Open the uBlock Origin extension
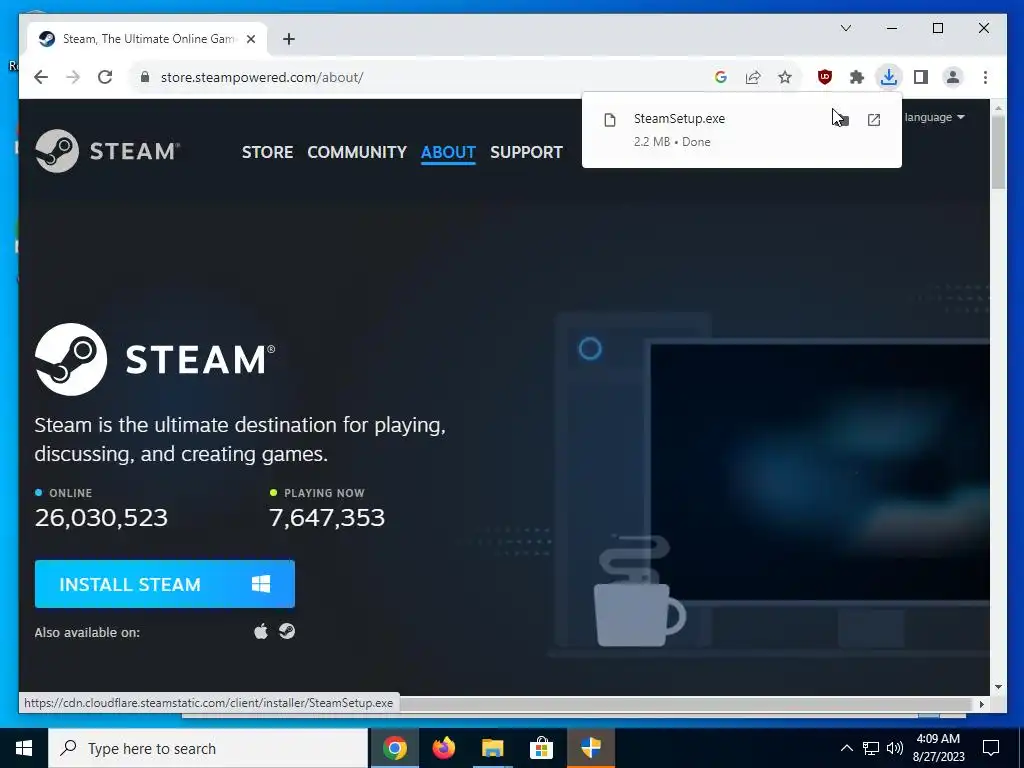This screenshot has width=1024, height=768. coord(825,77)
